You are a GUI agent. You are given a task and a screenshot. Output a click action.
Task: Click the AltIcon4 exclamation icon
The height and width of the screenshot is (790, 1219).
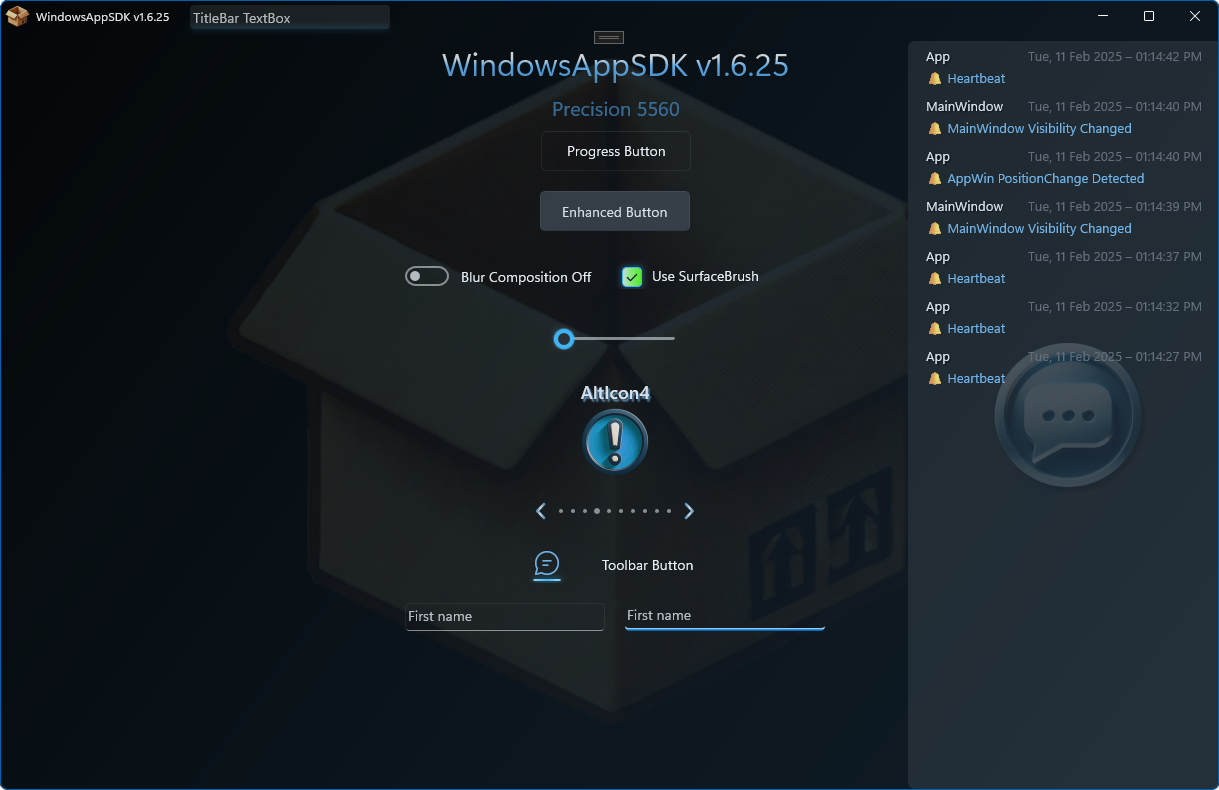point(616,440)
